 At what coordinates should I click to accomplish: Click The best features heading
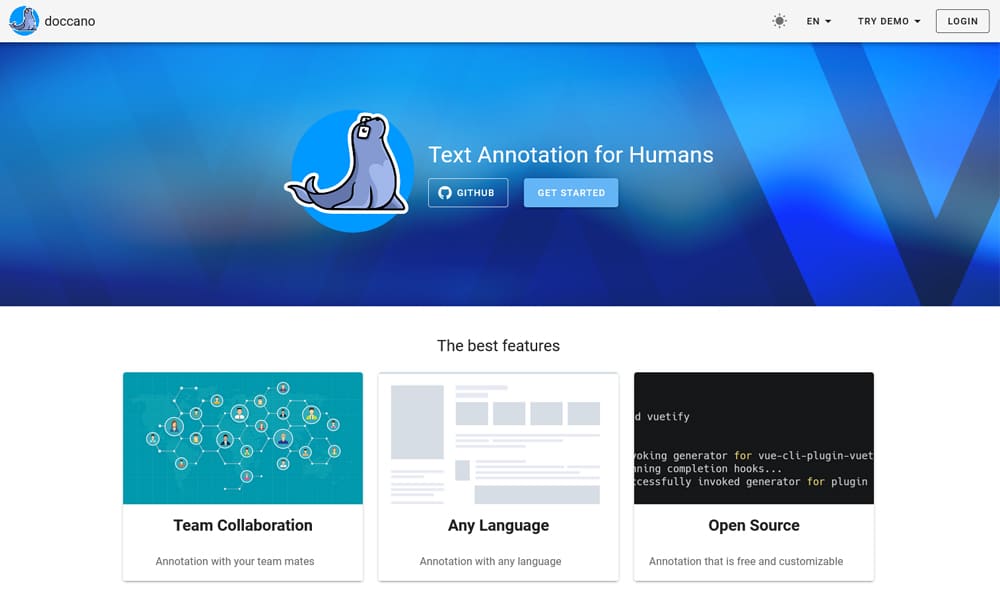(x=498, y=346)
